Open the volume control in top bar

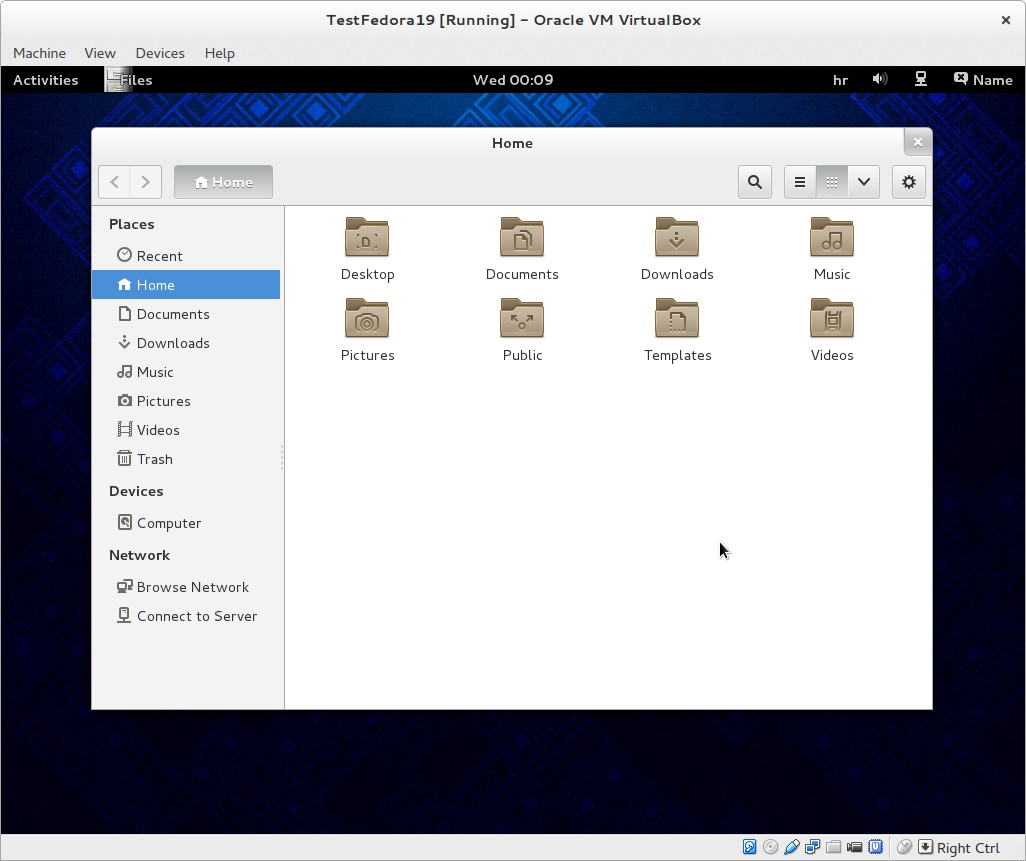pyautogui.click(x=880, y=80)
